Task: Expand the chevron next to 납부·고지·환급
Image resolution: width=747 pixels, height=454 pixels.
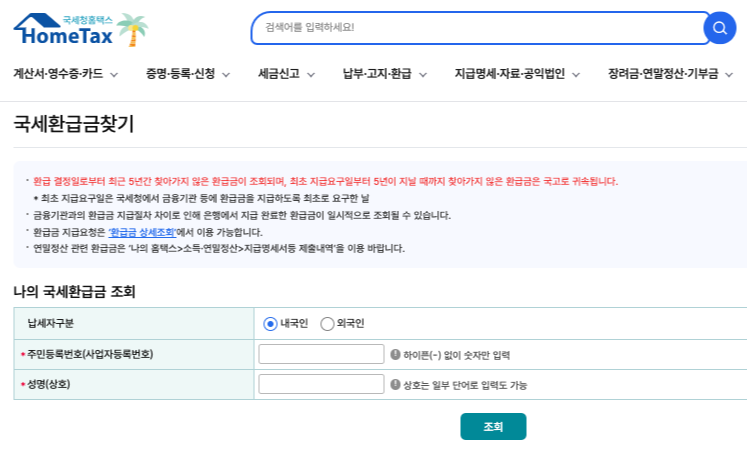Action: point(423,75)
